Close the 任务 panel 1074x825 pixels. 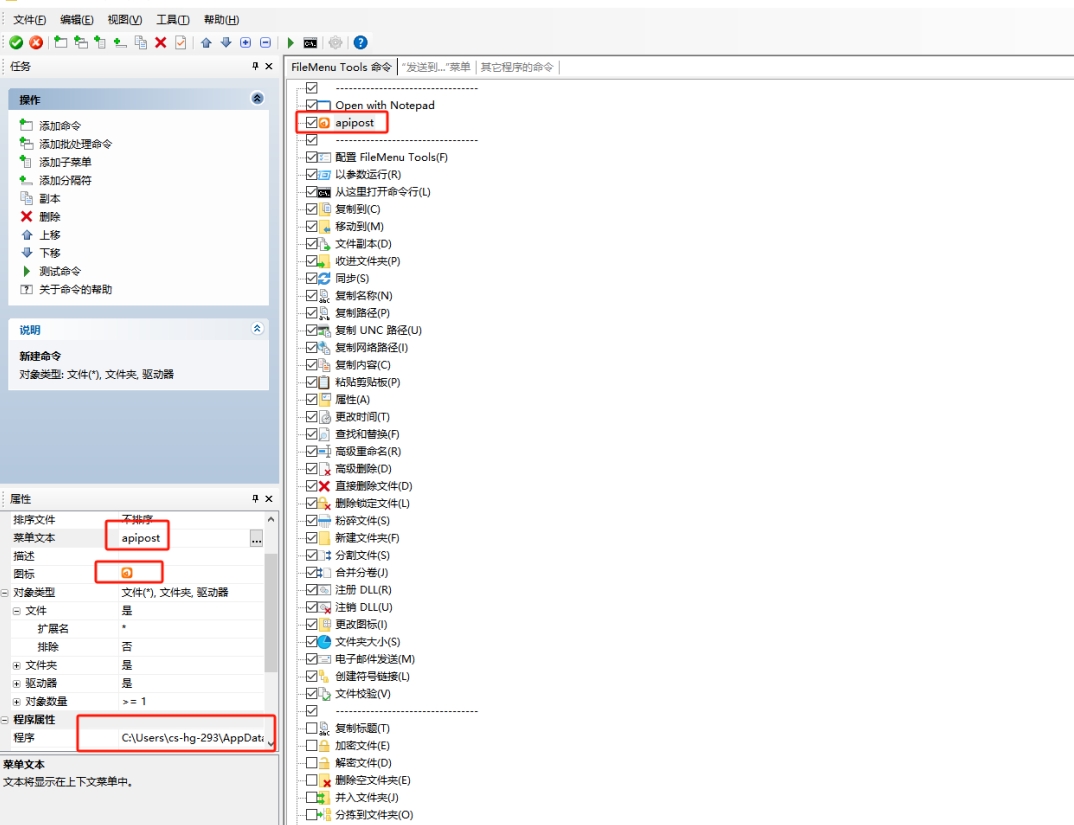(x=268, y=66)
